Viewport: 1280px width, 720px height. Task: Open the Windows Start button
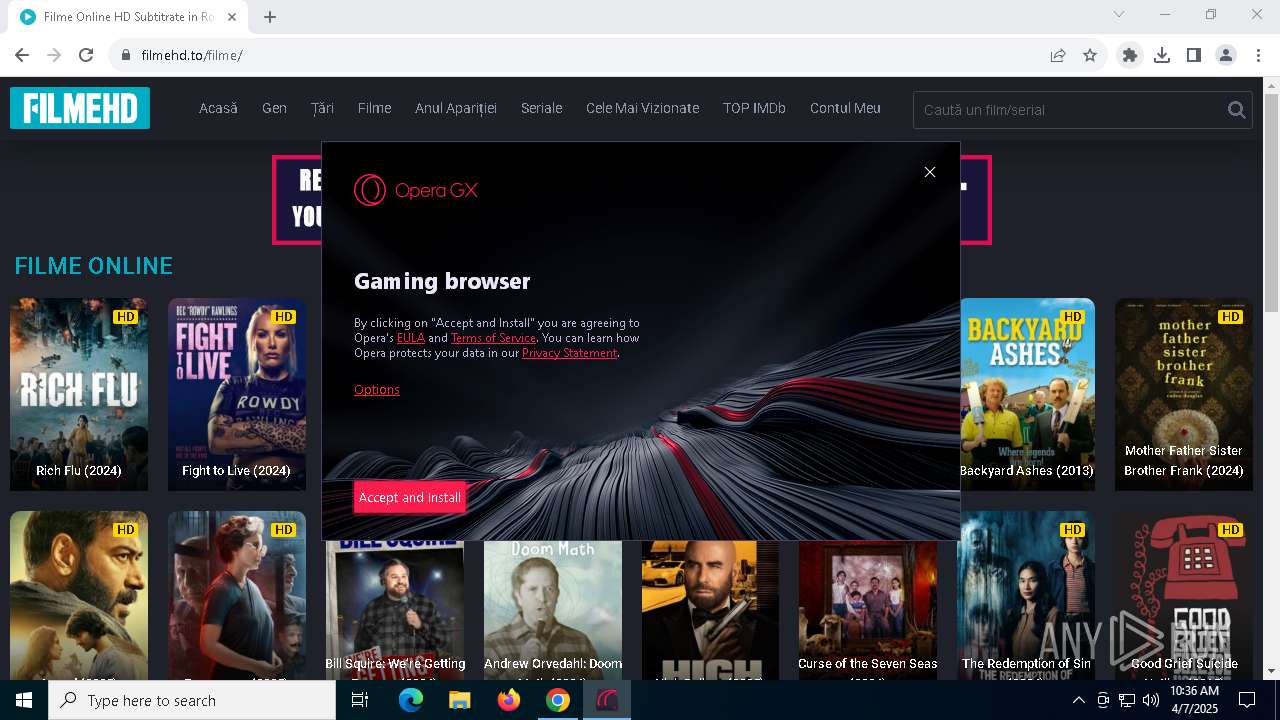click(24, 700)
